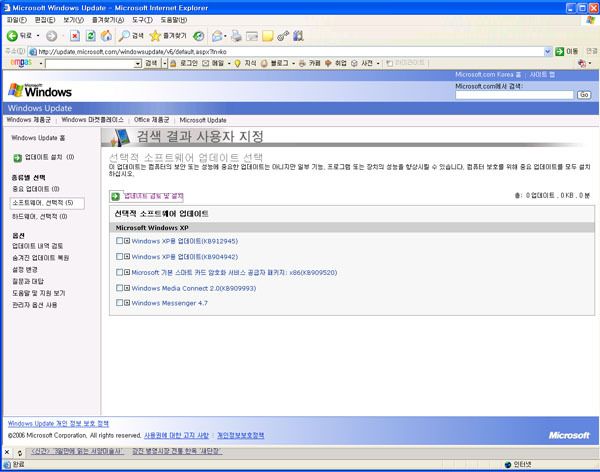The image size is (600, 472).
Task: Open empas 로그인 lock button
Action: tap(184, 63)
